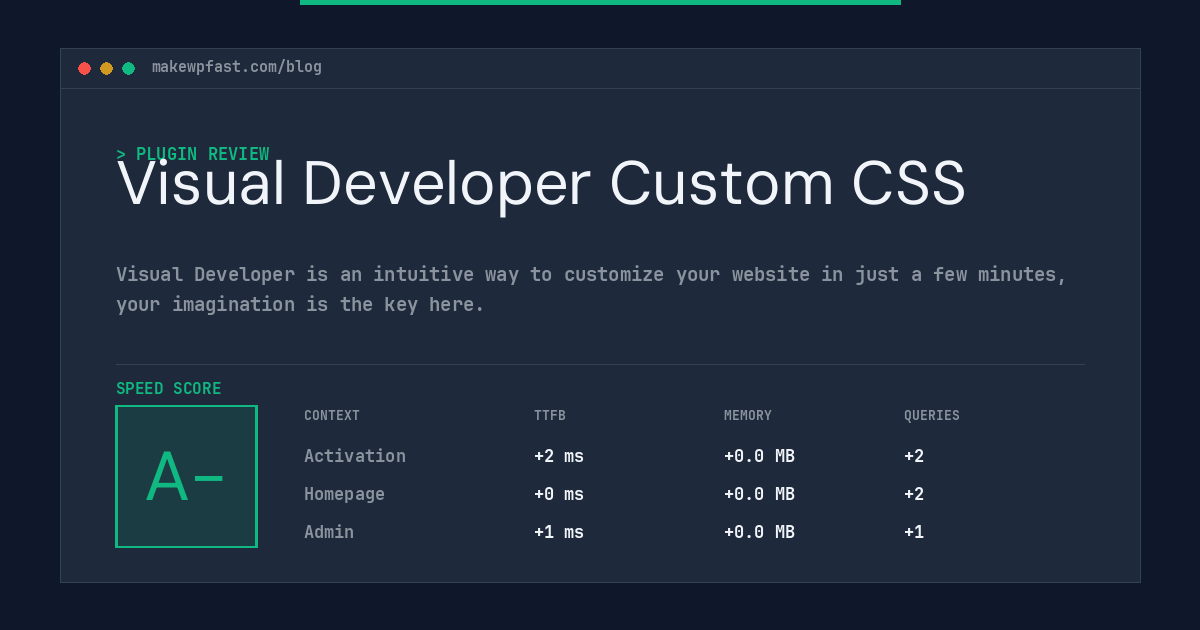Select the '> PLUGIN REVIEW' label

(x=193, y=154)
